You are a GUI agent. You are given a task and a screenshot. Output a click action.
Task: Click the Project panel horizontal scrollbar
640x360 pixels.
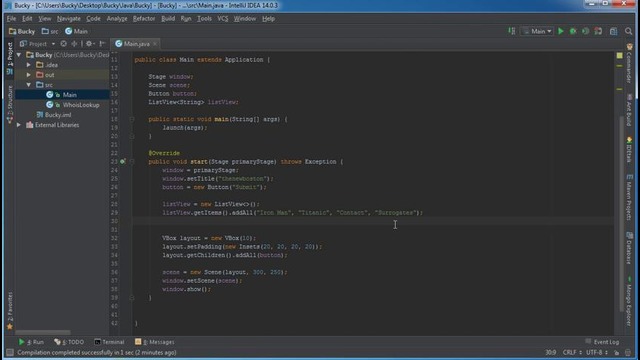tap(43, 332)
